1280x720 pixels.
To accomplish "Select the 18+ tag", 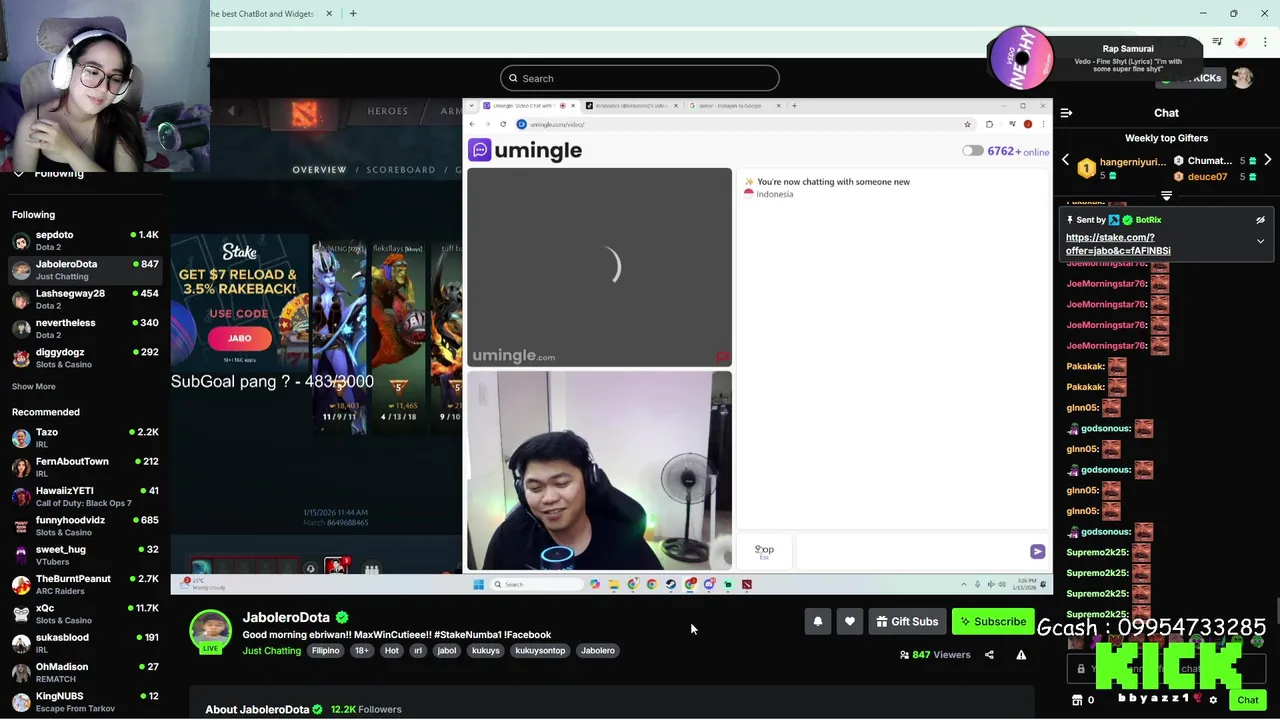I will [x=361, y=651].
